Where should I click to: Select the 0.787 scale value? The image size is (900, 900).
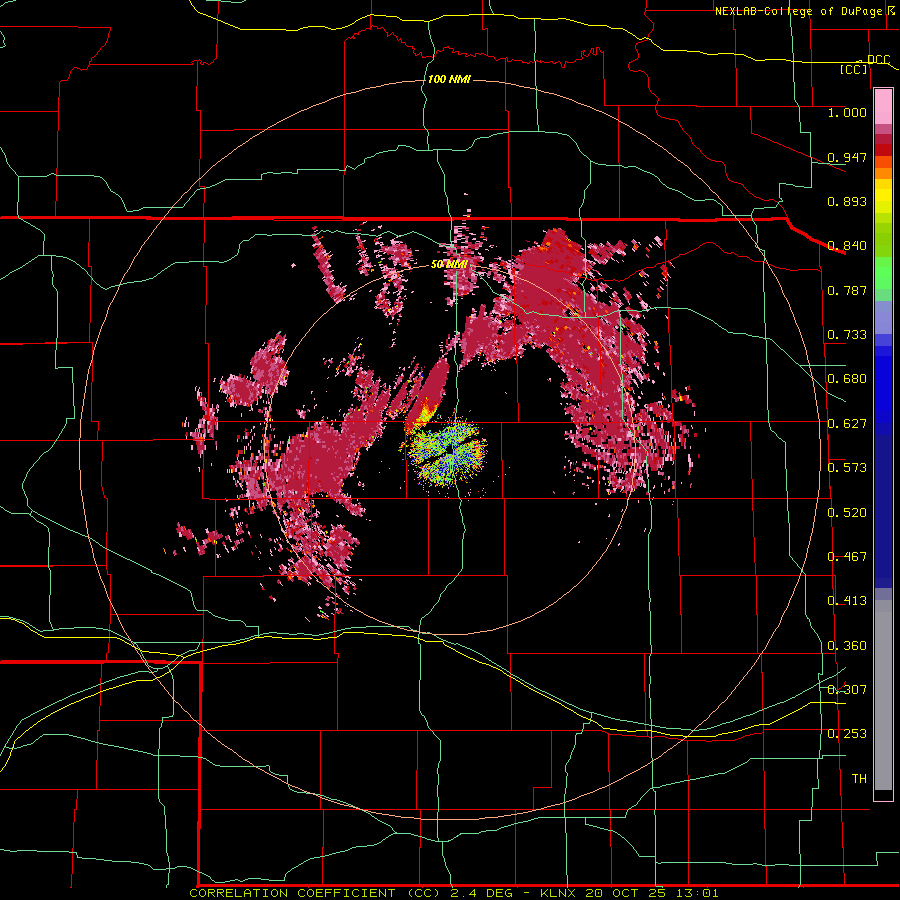(x=847, y=290)
